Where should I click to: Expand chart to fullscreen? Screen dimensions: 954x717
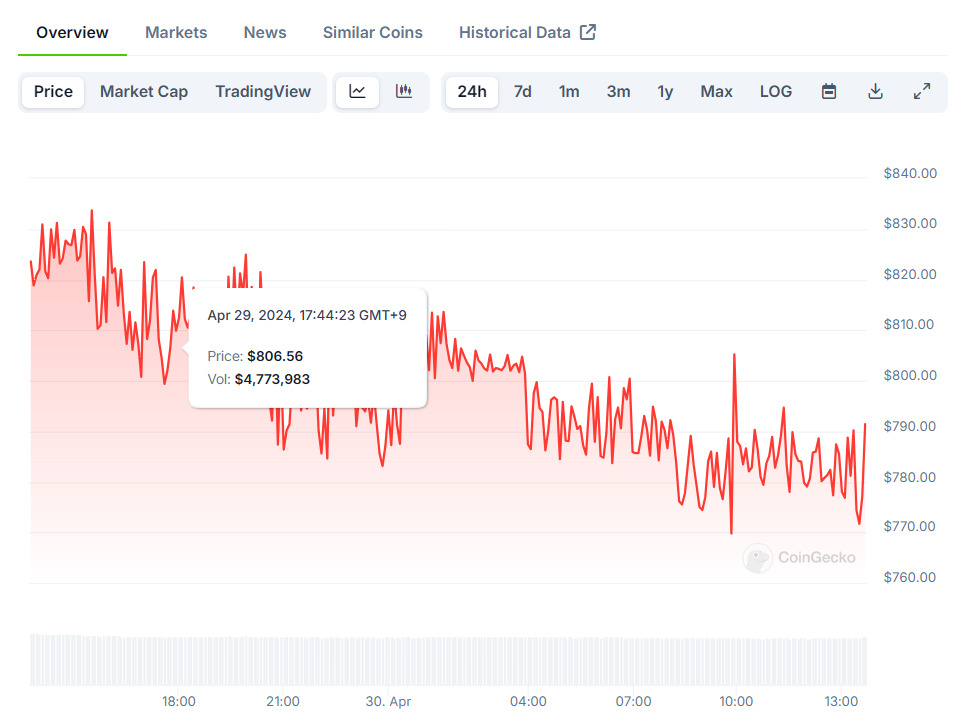click(922, 92)
